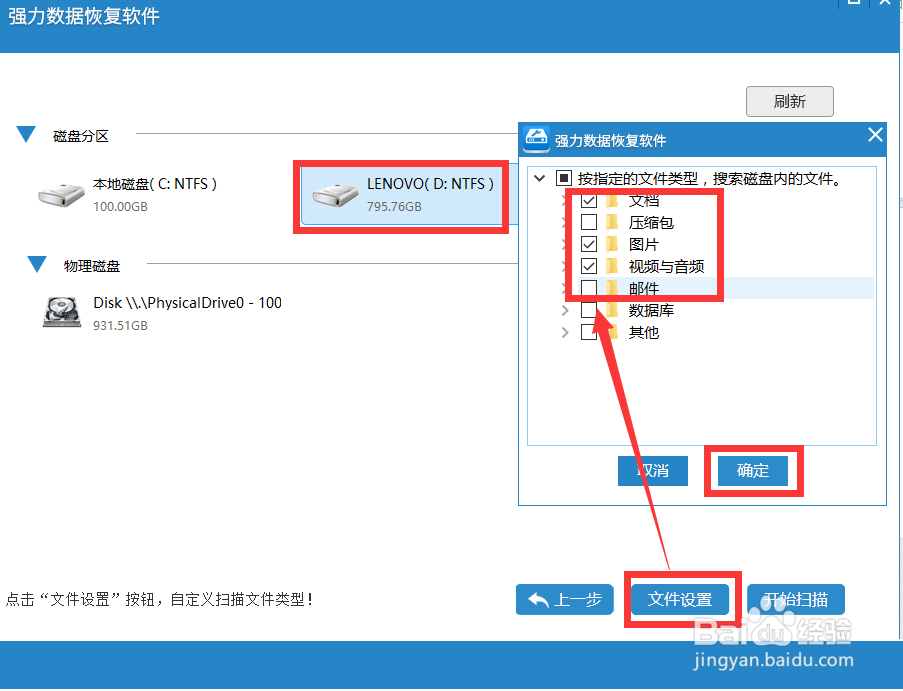The width and height of the screenshot is (903, 691).
Task: Open the 文件设置 file settings button
Action: point(680,599)
